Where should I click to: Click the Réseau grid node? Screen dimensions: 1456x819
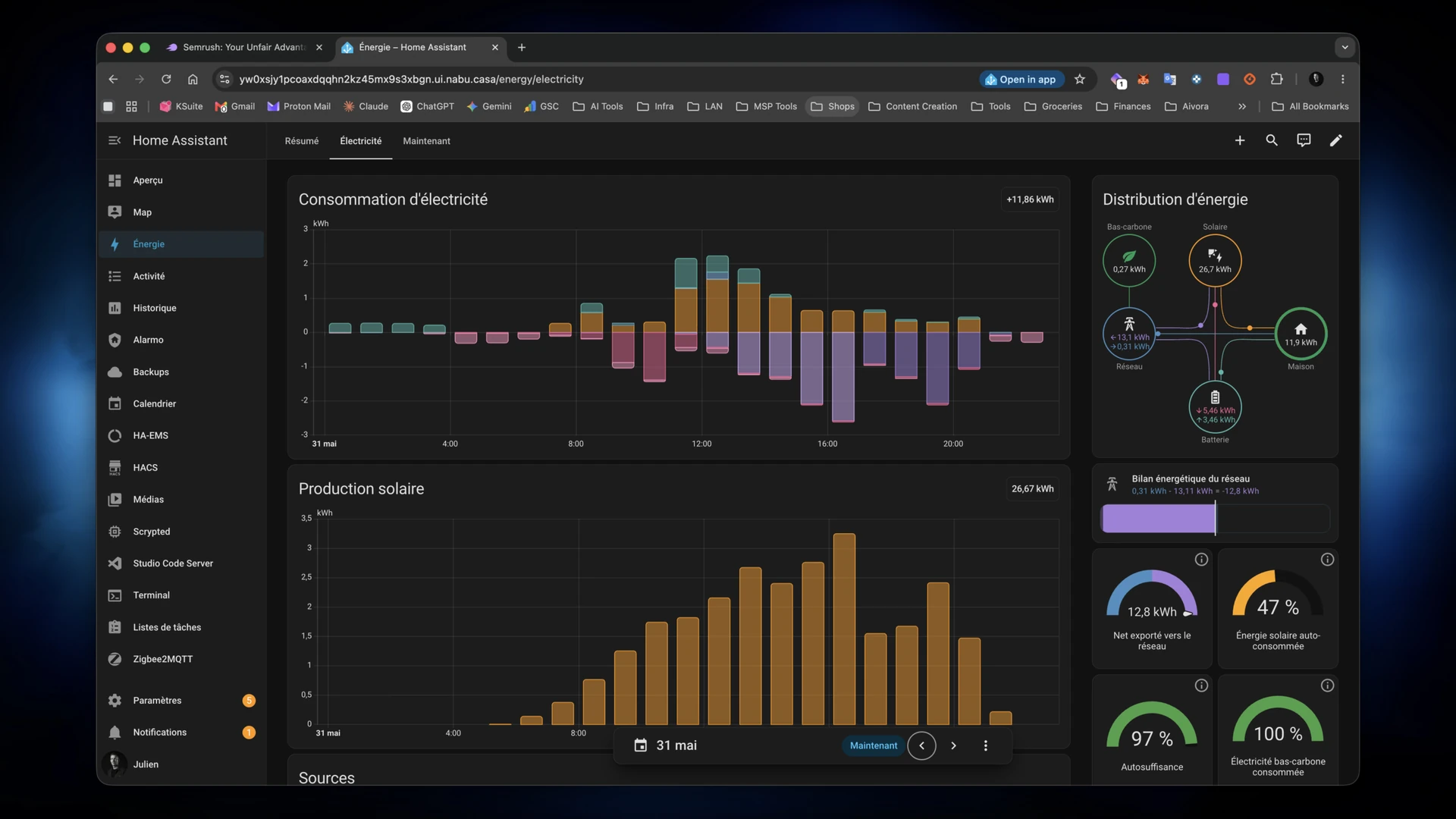[x=1129, y=334]
